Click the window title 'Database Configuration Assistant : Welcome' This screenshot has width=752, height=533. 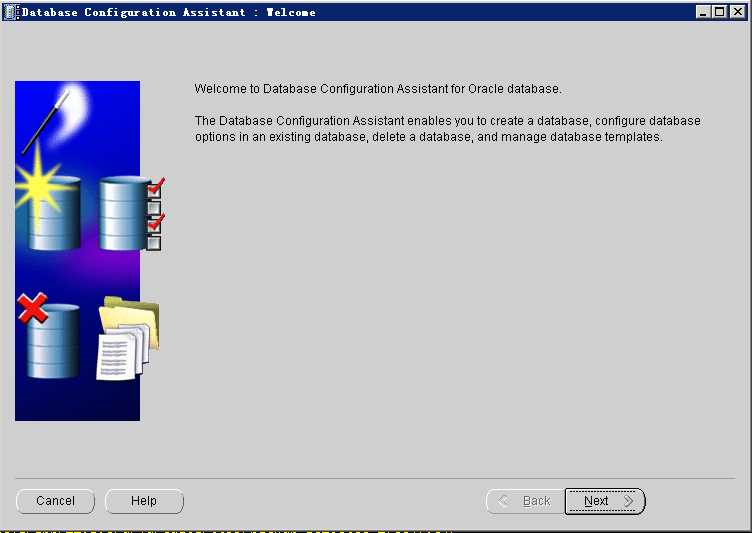pos(168,12)
